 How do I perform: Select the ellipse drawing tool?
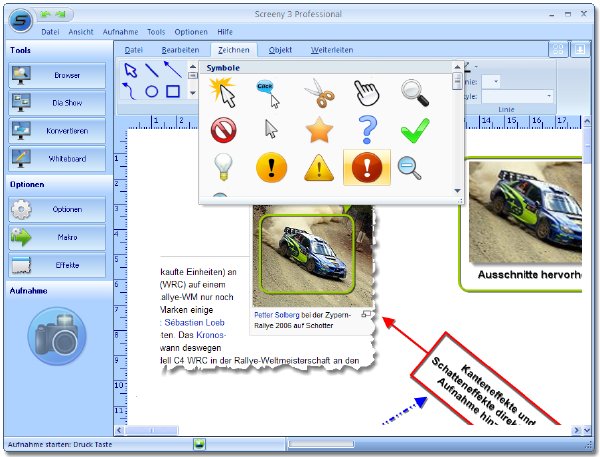152,91
